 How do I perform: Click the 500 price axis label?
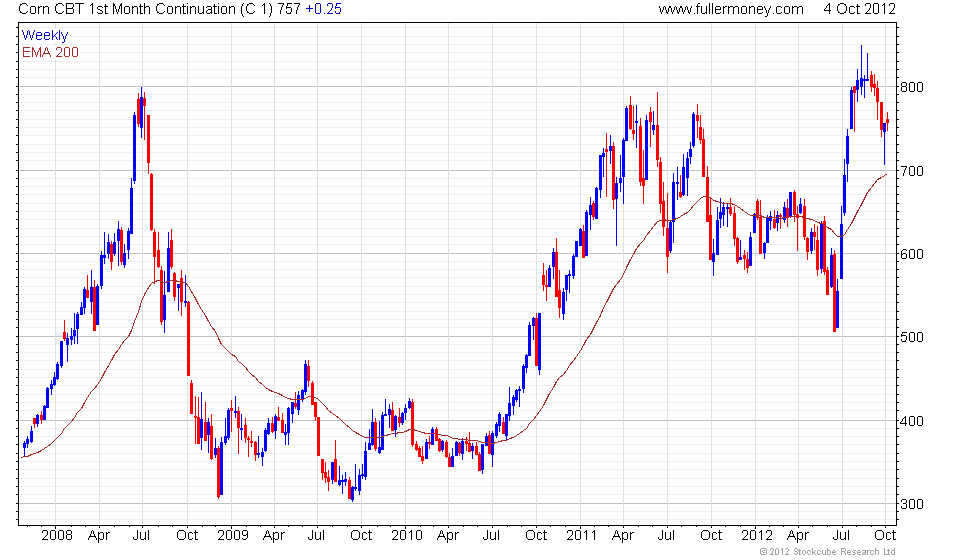coord(911,338)
